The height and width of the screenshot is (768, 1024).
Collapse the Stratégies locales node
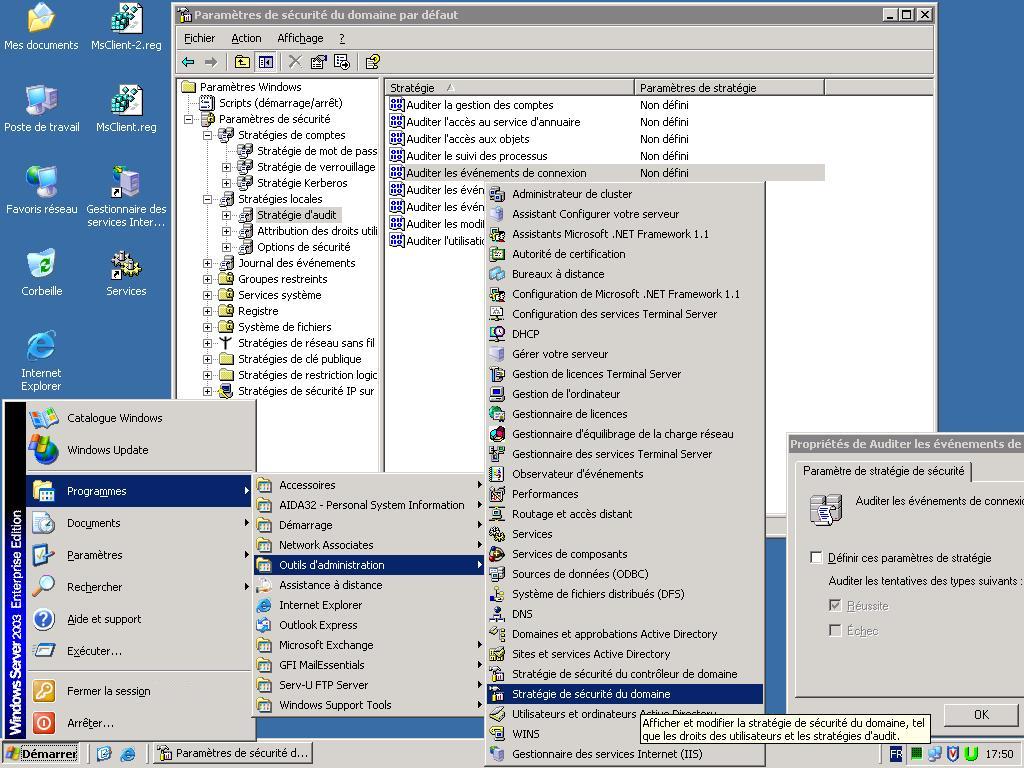click(x=208, y=199)
